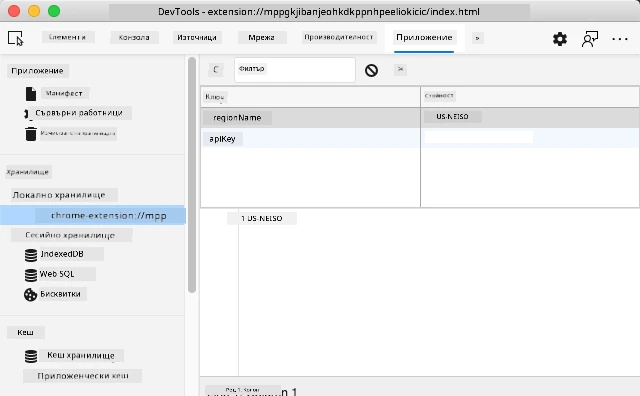Open Манифест in the sidebar

(x=64, y=93)
